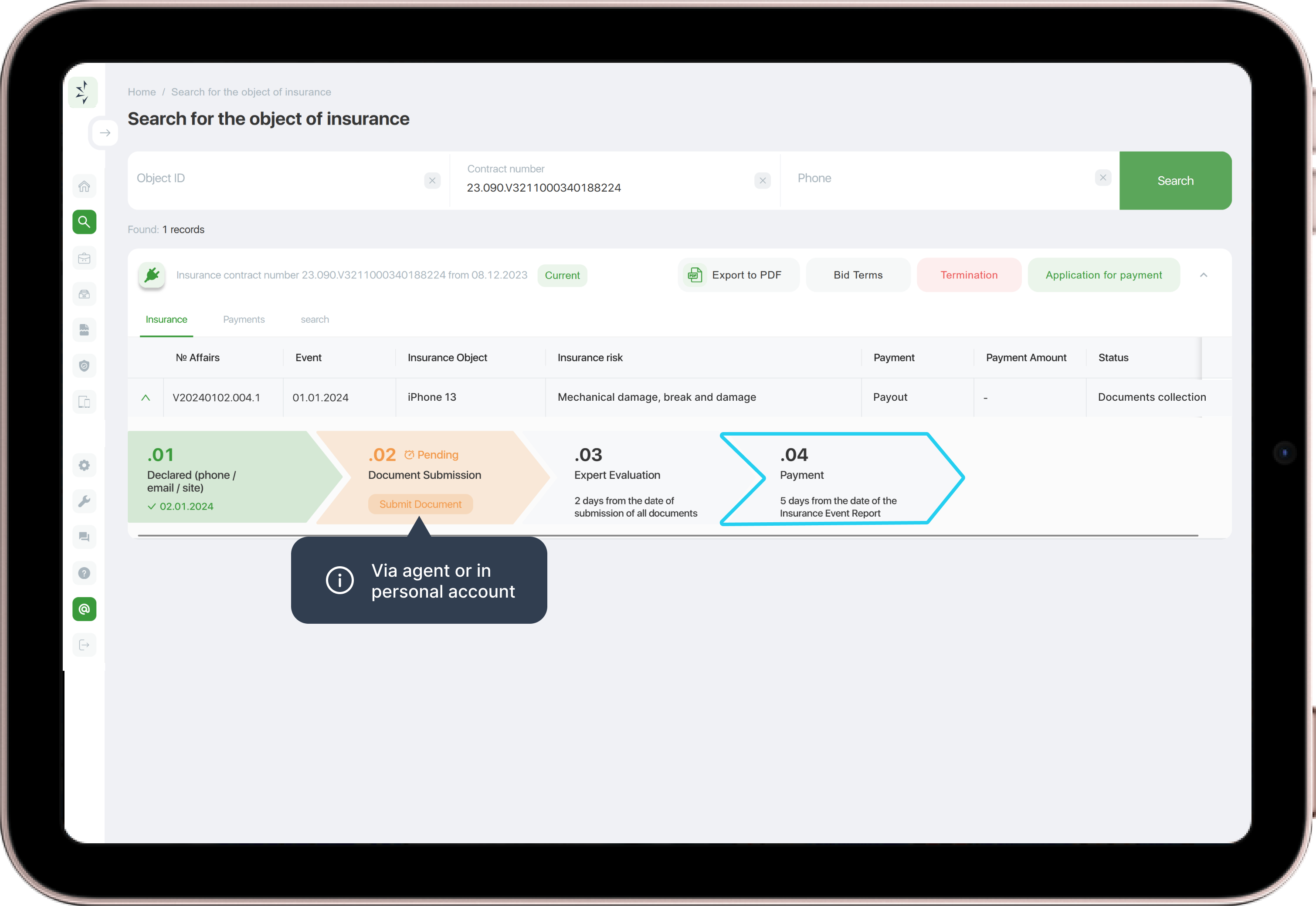Click the horizontal scrollbar under steps

(x=668, y=535)
